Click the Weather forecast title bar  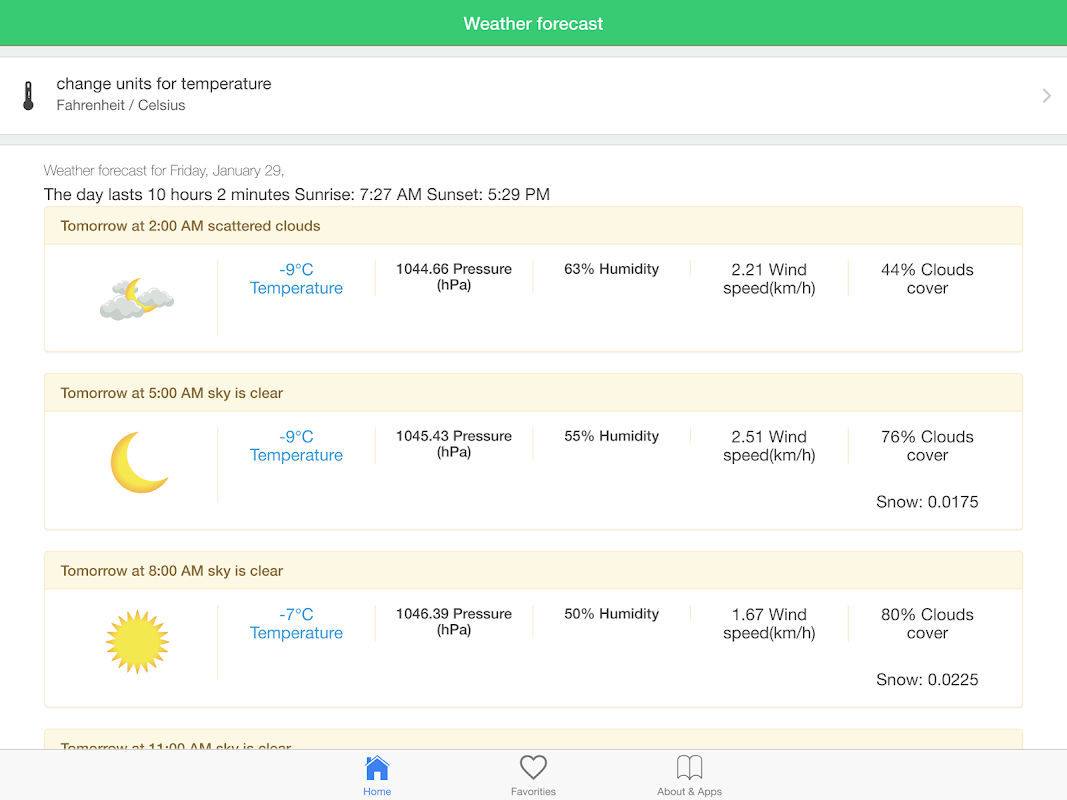click(x=533, y=24)
